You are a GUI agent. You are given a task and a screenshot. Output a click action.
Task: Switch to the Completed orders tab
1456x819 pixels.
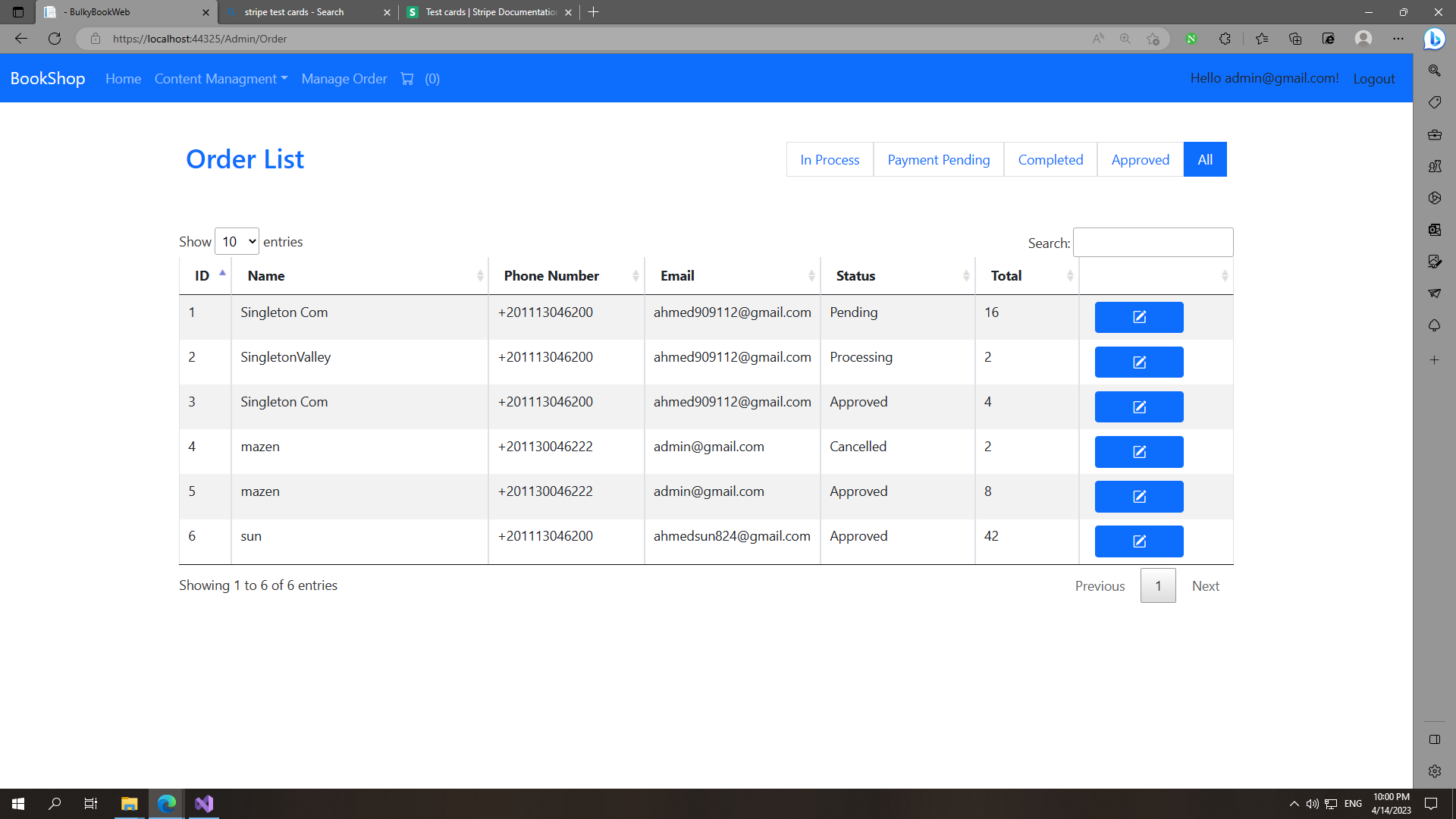click(x=1050, y=159)
